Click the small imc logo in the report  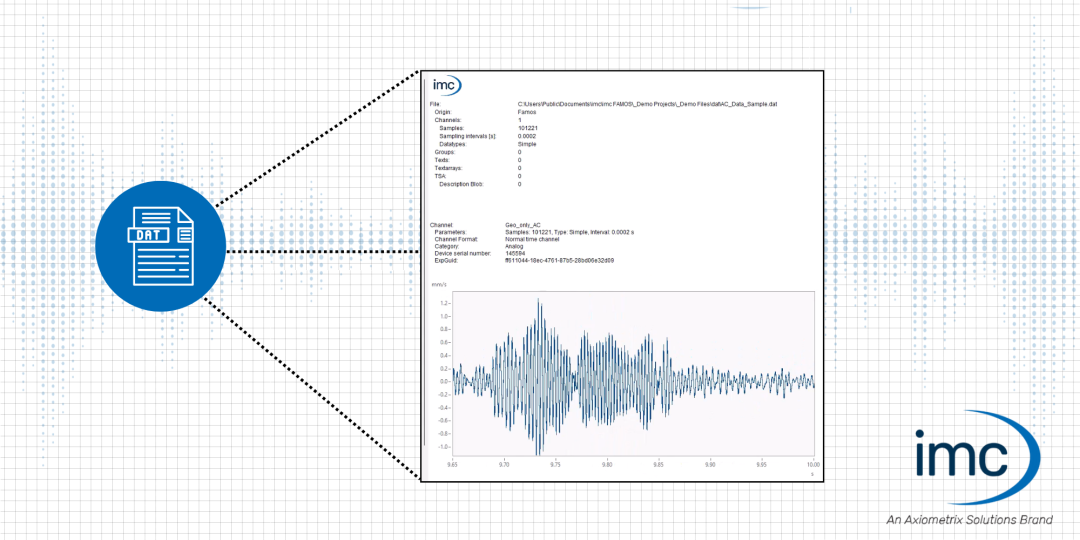(446, 85)
